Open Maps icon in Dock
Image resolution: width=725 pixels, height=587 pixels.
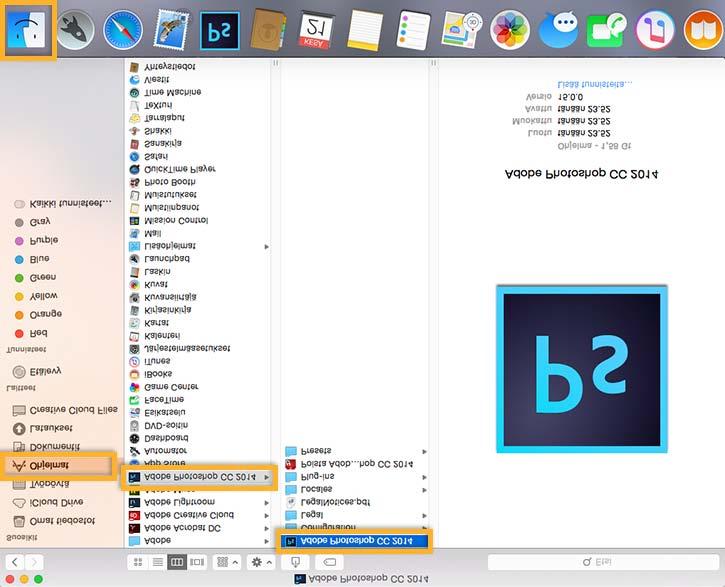461,31
